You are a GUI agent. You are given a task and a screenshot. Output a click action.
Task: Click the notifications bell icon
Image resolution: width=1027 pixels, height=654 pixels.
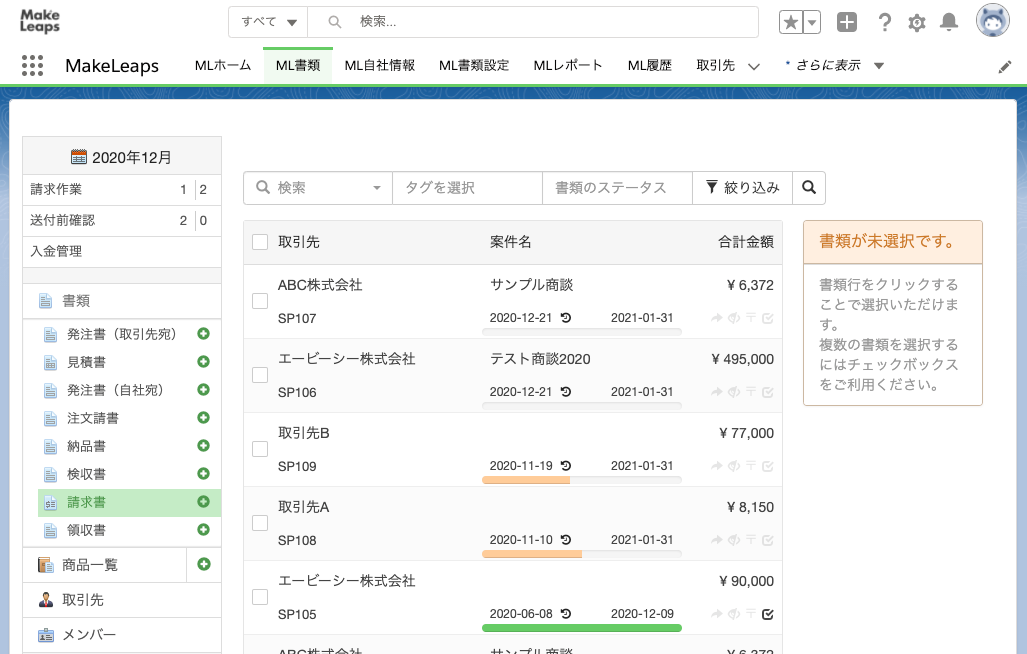(x=949, y=22)
